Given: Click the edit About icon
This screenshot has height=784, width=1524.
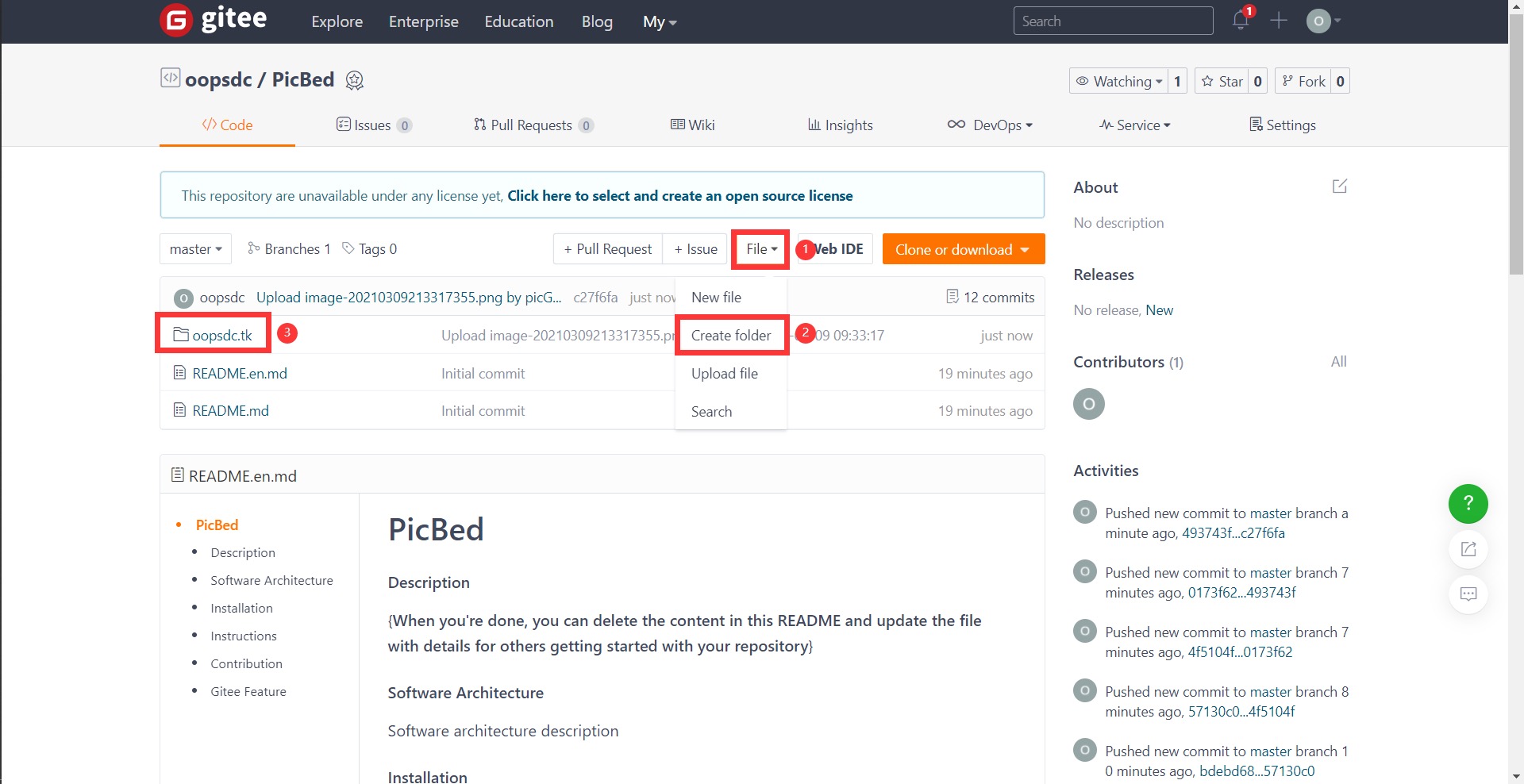Looking at the screenshot, I should click(x=1340, y=186).
